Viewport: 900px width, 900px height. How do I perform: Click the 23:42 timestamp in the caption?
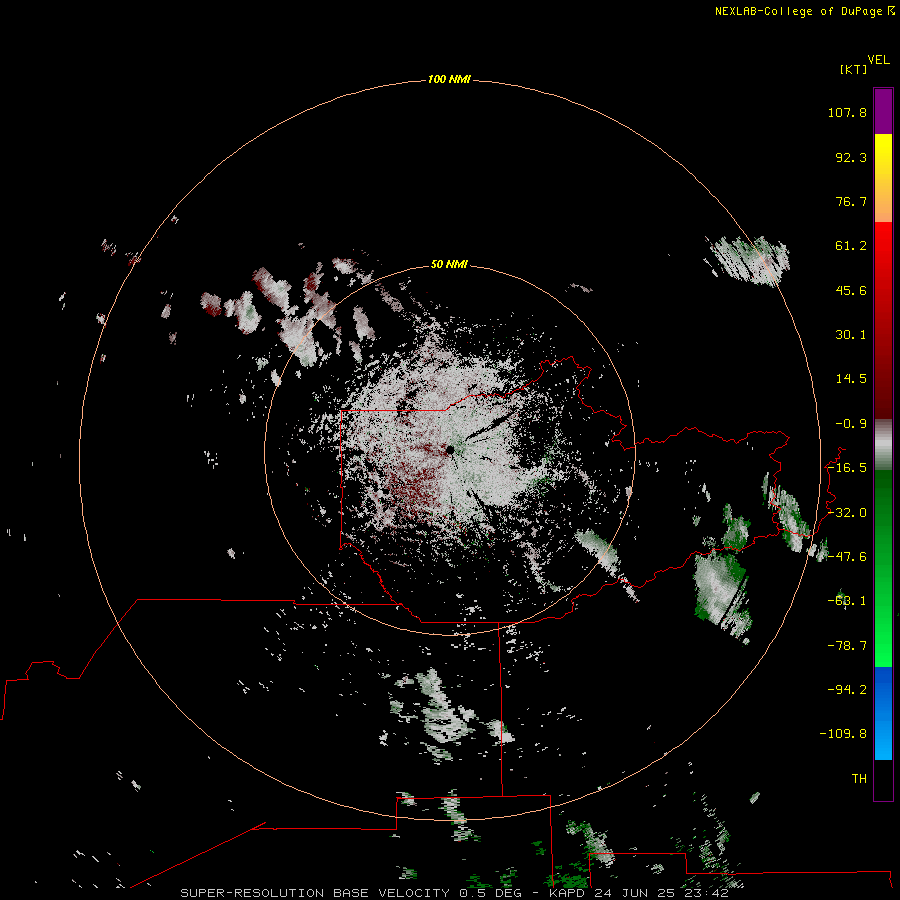pyautogui.click(x=708, y=893)
